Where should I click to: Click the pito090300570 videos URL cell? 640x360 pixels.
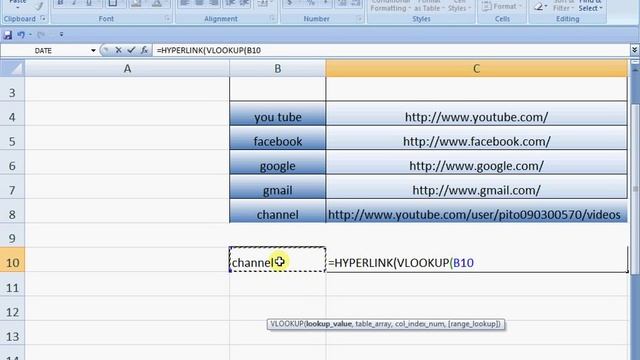[477, 211]
